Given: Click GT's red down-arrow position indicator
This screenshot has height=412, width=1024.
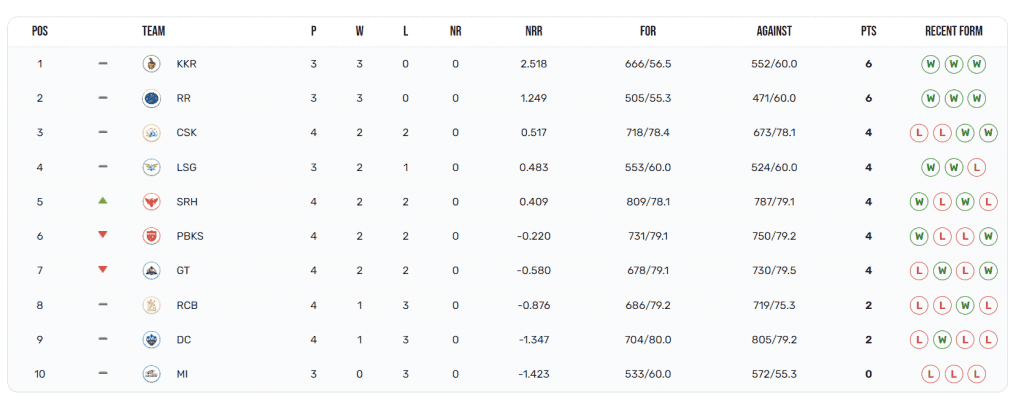Looking at the screenshot, I should tap(102, 269).
